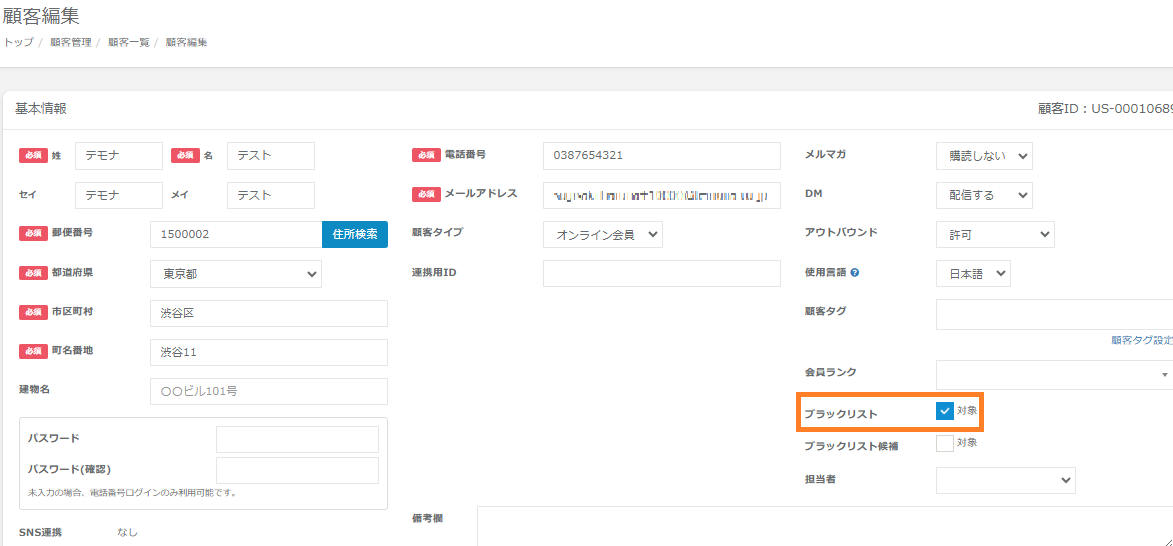Open the アウトバウンド 許可 dropdown
The image size is (1173, 546).
(995, 234)
